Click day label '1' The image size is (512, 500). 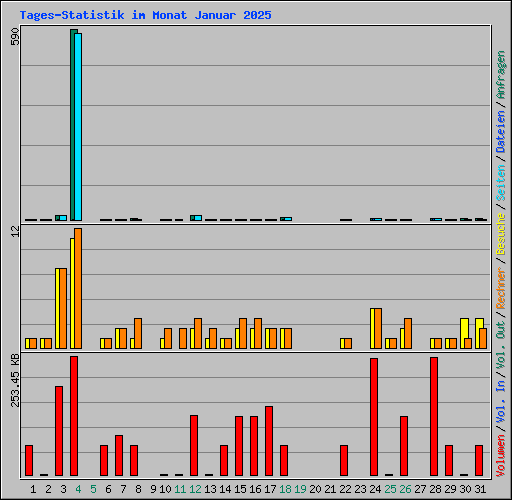click(x=33, y=489)
